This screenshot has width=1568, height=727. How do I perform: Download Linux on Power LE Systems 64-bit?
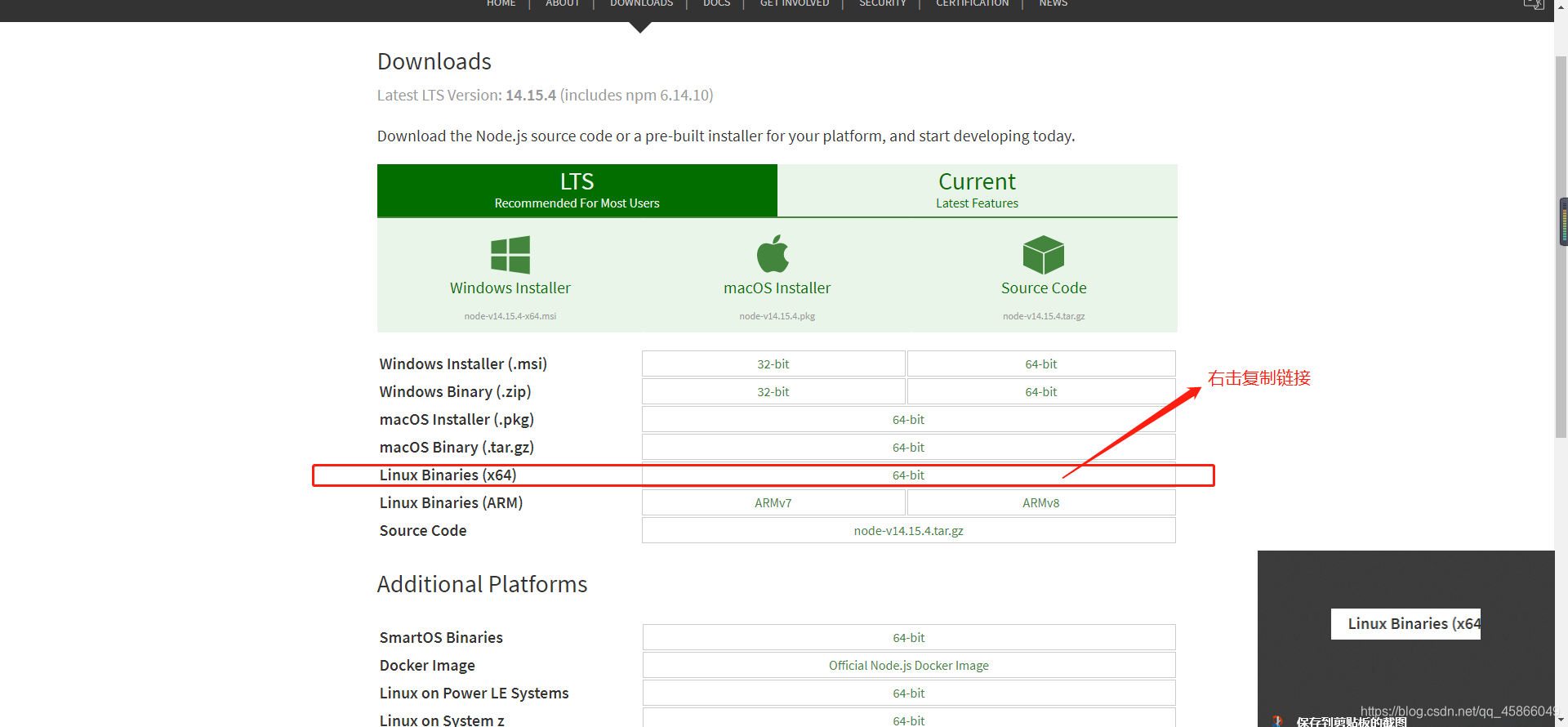tap(909, 694)
